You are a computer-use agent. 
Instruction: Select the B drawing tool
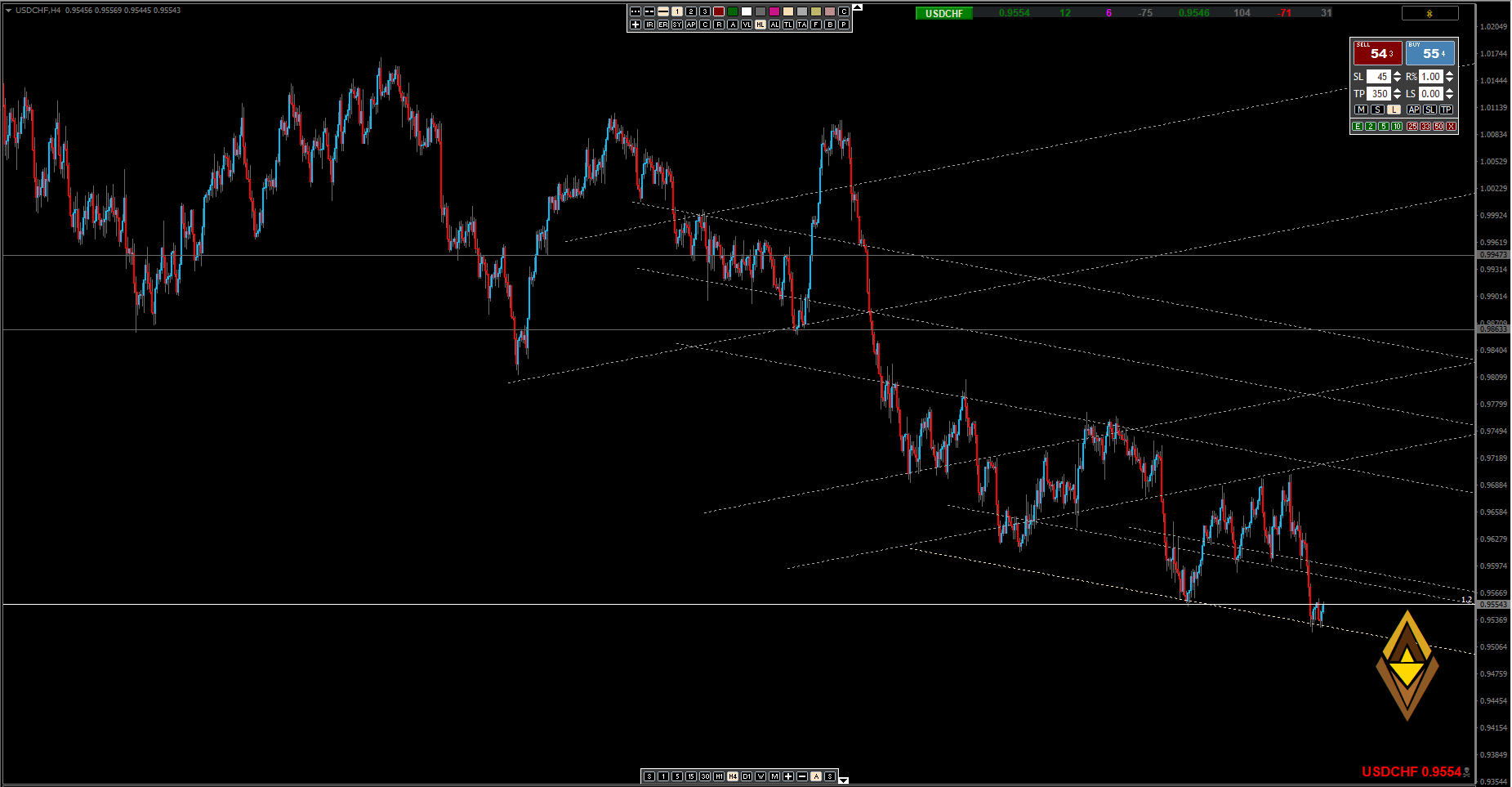pyautogui.click(x=830, y=25)
